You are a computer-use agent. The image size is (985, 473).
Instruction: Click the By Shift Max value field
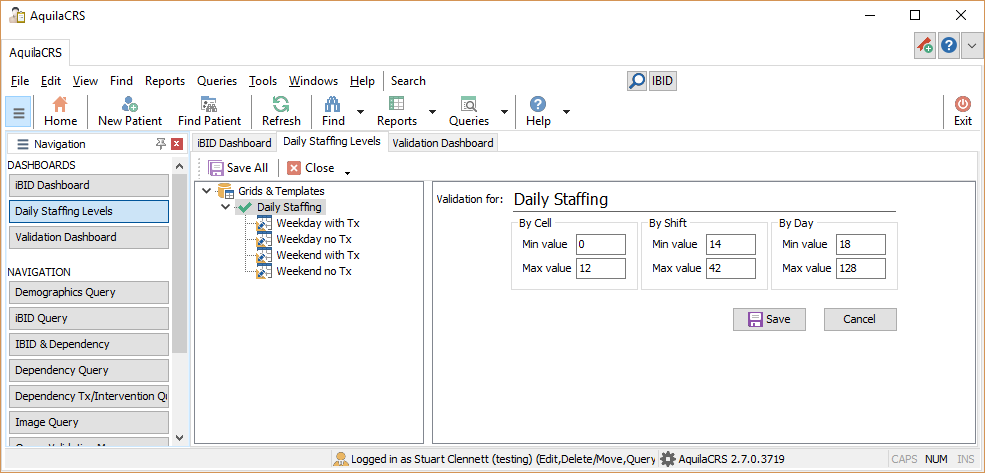coord(730,268)
